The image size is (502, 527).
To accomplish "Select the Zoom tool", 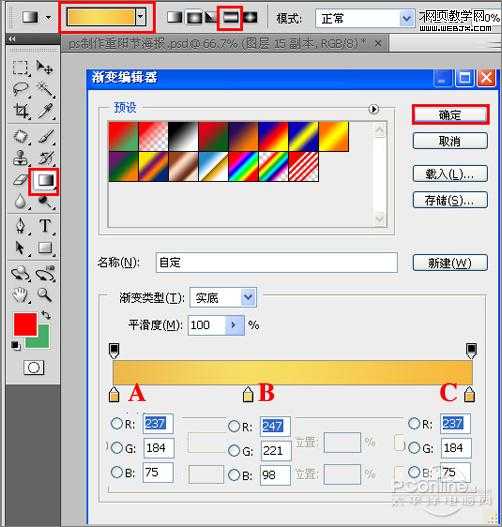I will (x=44, y=295).
